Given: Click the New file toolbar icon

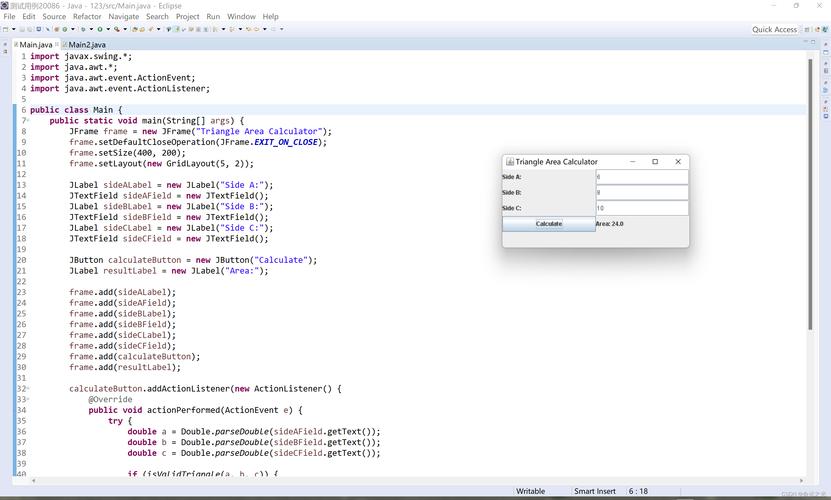Looking at the screenshot, I should click(7, 29).
